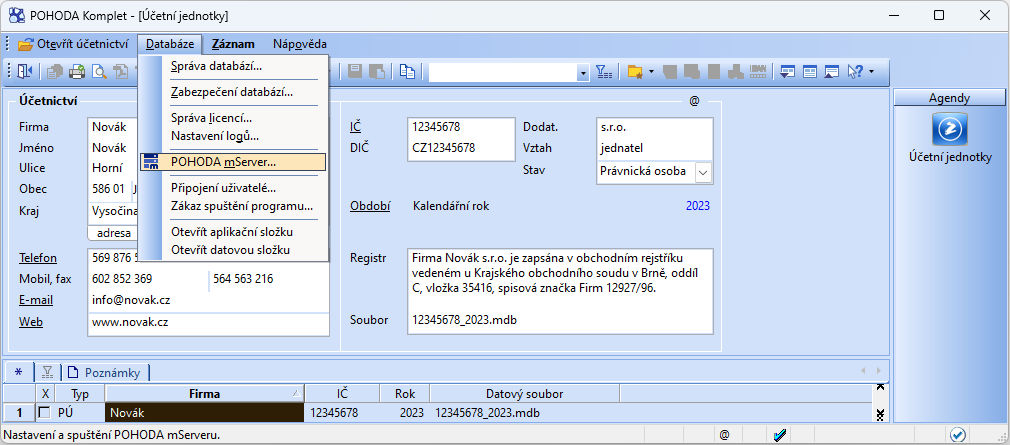Click Otevřít účetnictví button

coord(74,44)
